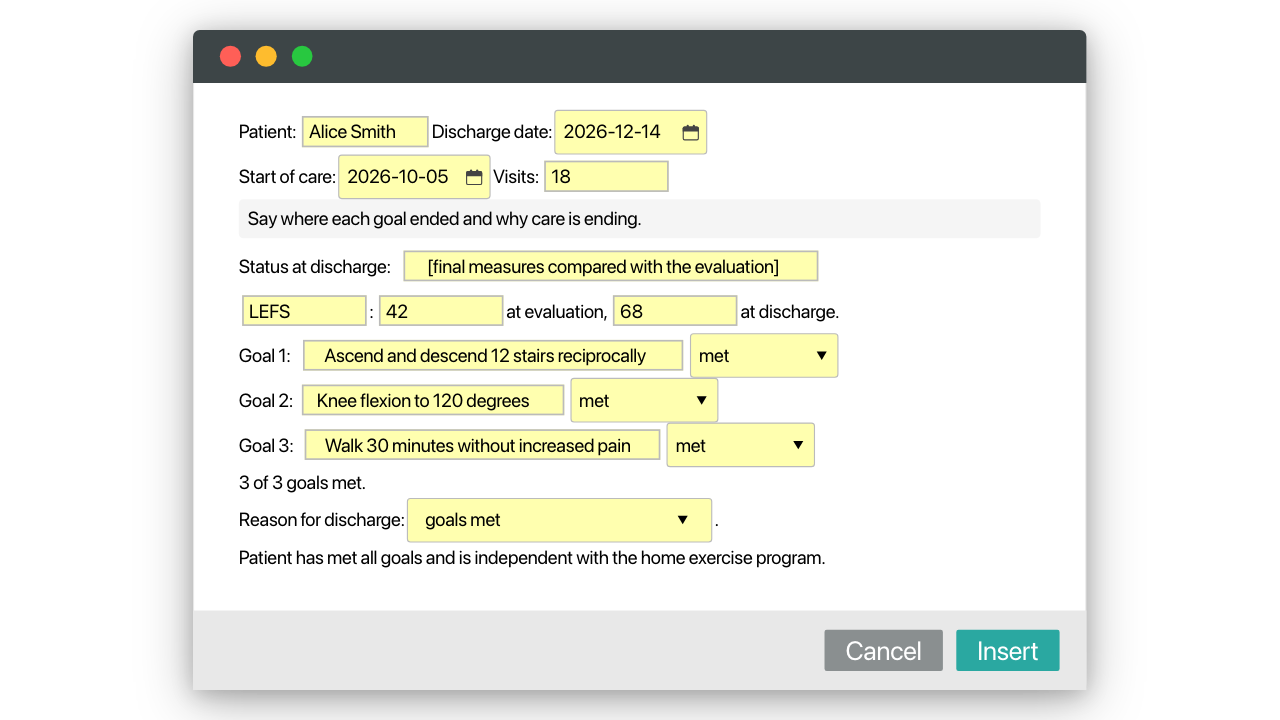Change the evaluation score 42 field
Viewport: 1280px width, 720px height.
[441, 311]
